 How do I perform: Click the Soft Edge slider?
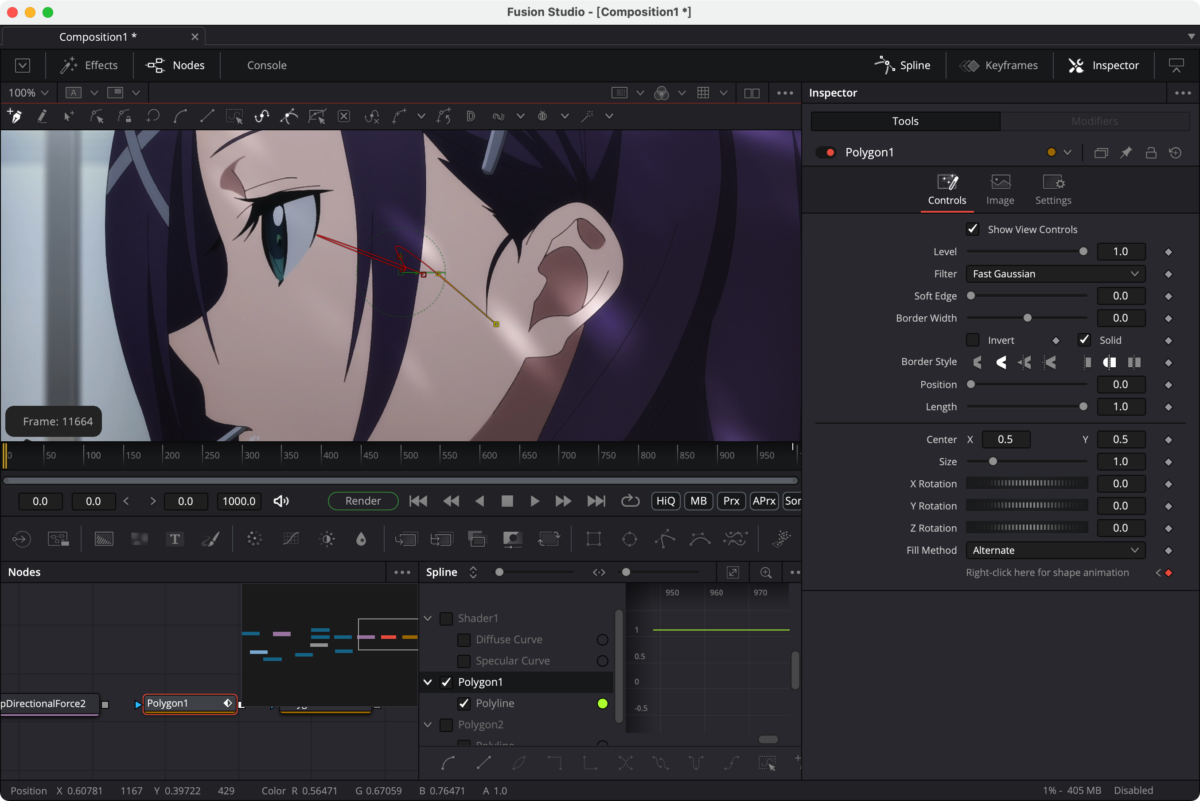pos(1027,296)
